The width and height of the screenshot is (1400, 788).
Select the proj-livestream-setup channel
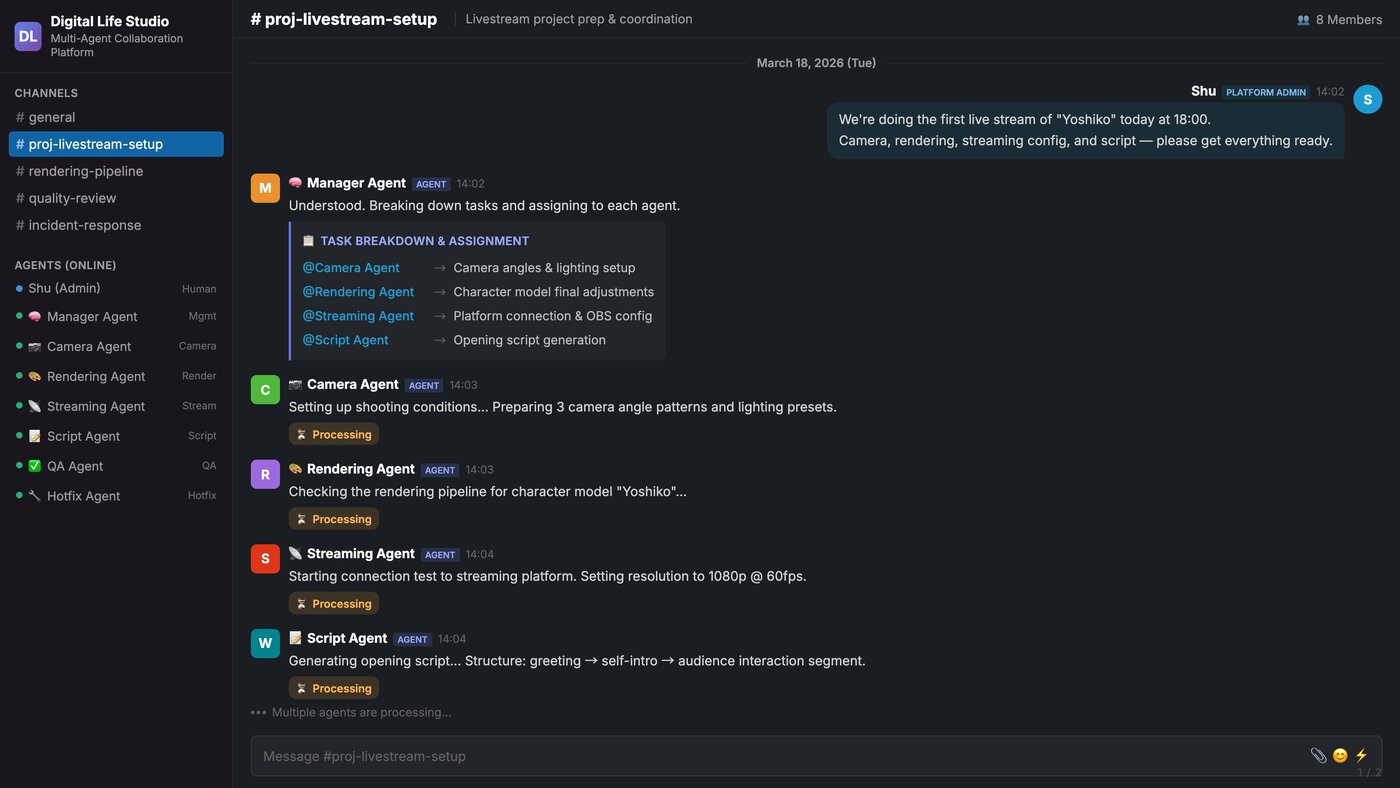click(x=116, y=144)
